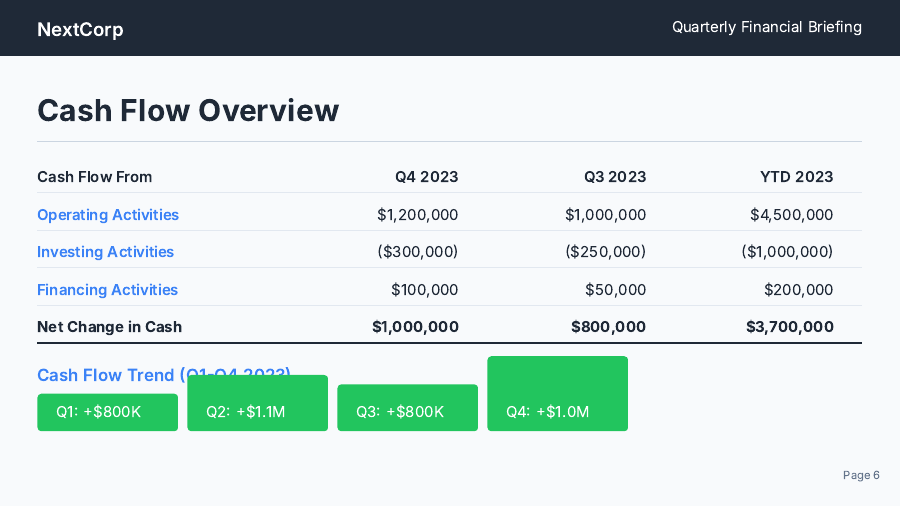Click the Cash Flow Trend heading
Screen dimensions: 900x507
(110, 375)
